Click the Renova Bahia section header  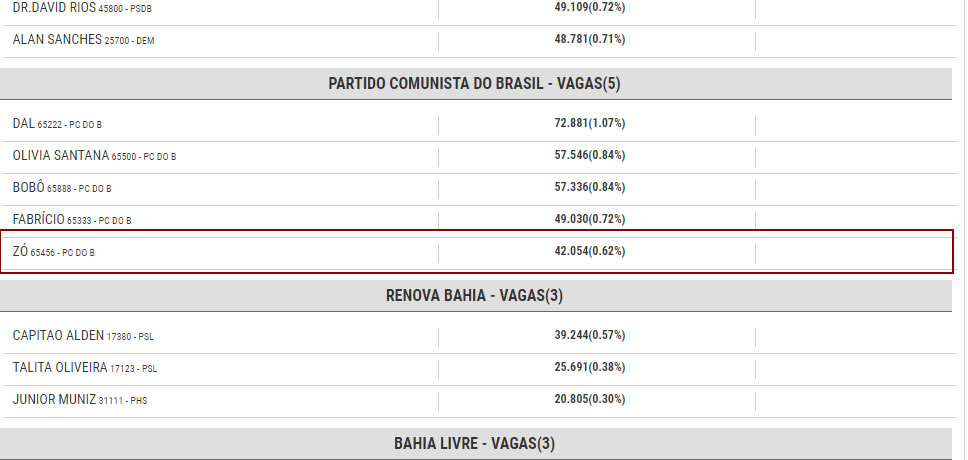[474, 295]
